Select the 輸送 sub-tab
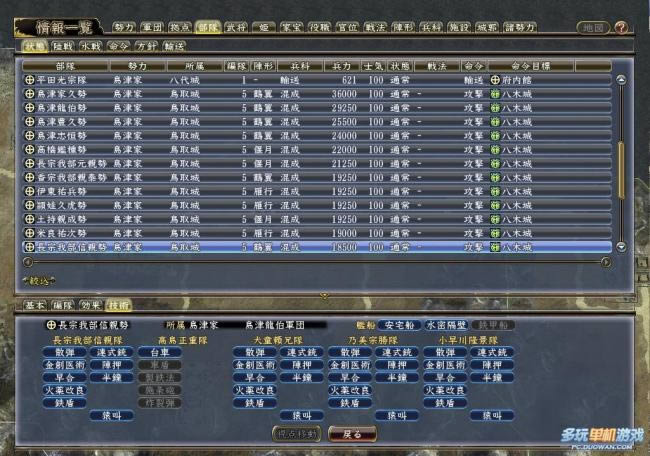The height and width of the screenshot is (456, 650). pos(174,46)
